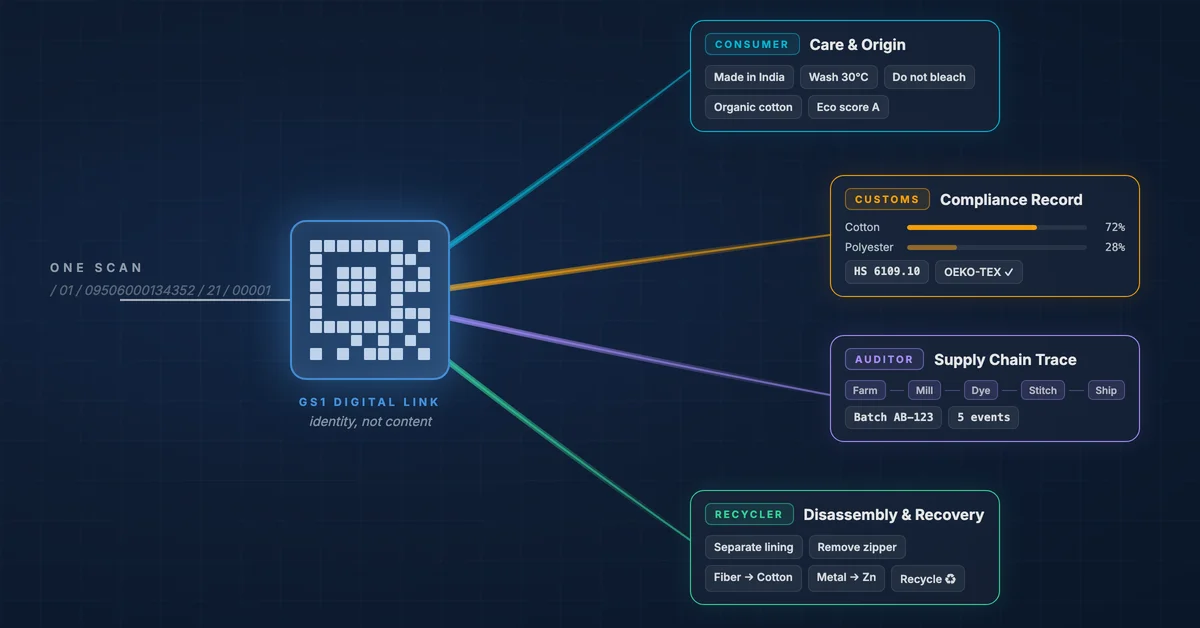Click the AUDITOR badge
The width and height of the screenshot is (1200, 628).
[x=884, y=359]
